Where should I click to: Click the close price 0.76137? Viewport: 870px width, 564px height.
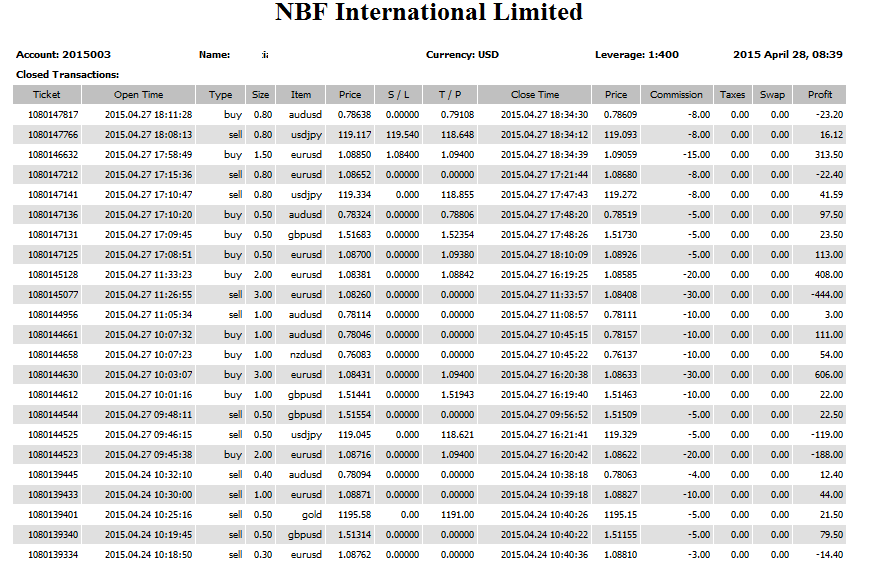[x=620, y=354]
